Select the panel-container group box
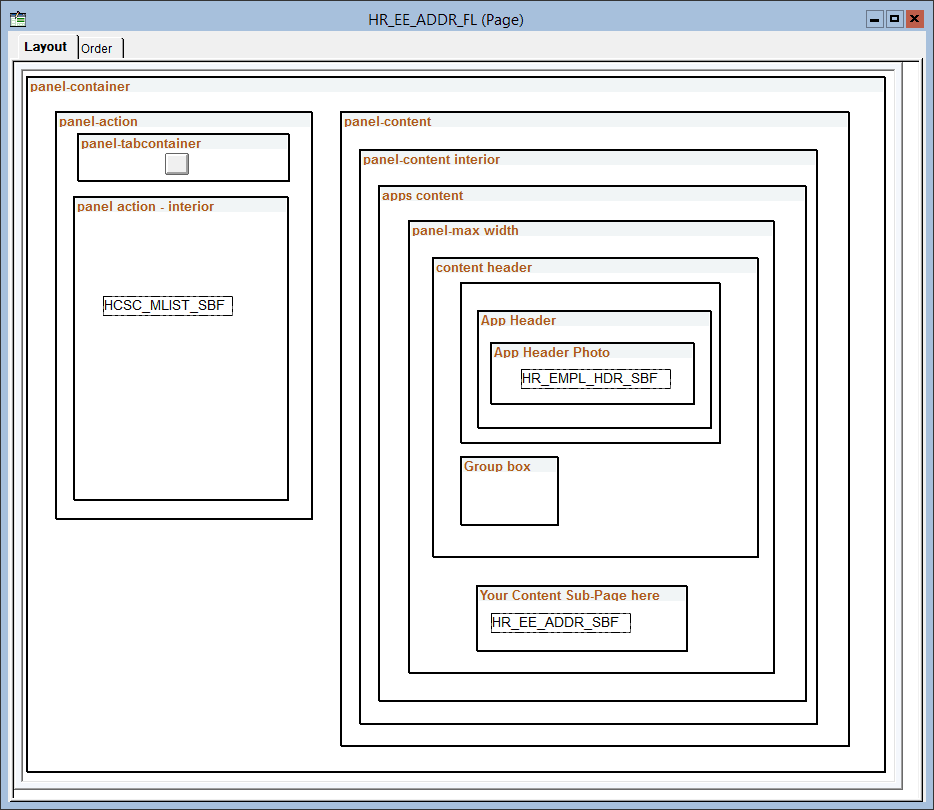This screenshot has height=810, width=934. pyautogui.click(x=80, y=86)
